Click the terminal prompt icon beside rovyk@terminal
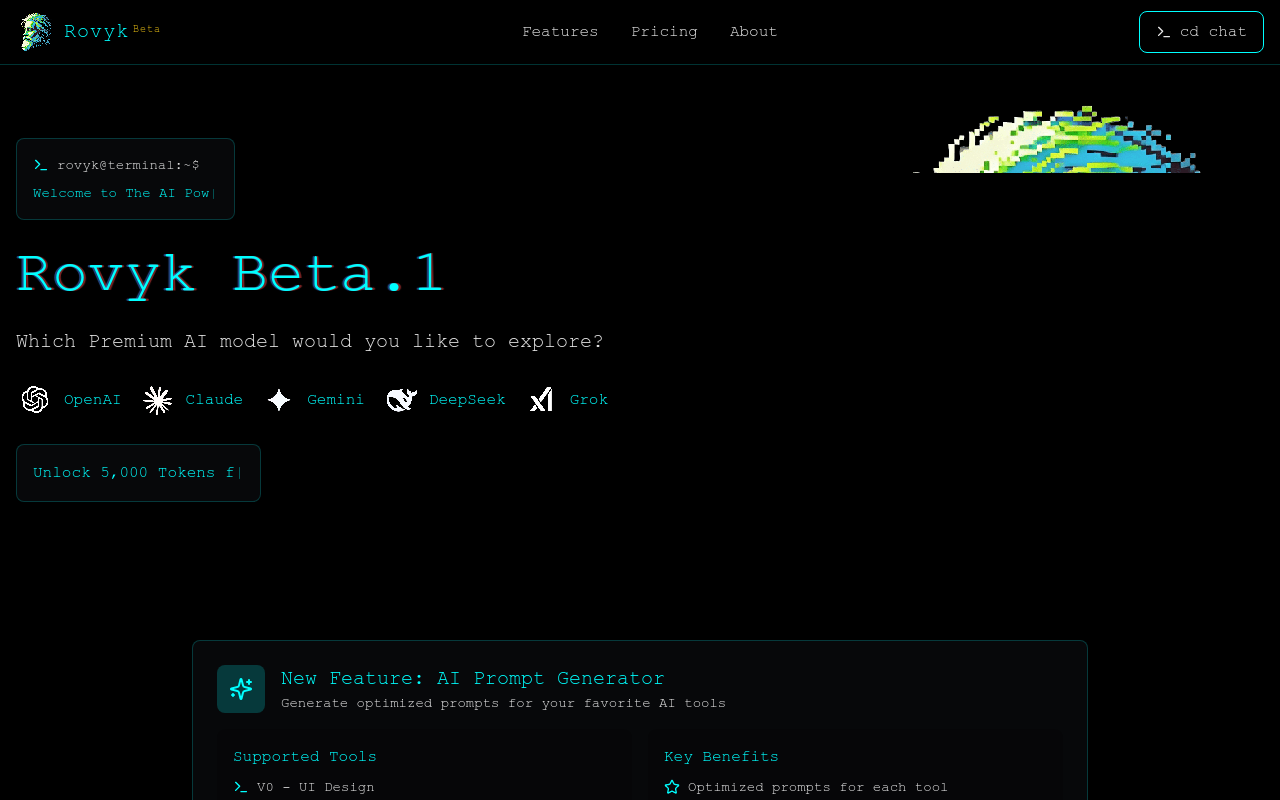Screen dimensions: 1280x800 [41, 165]
